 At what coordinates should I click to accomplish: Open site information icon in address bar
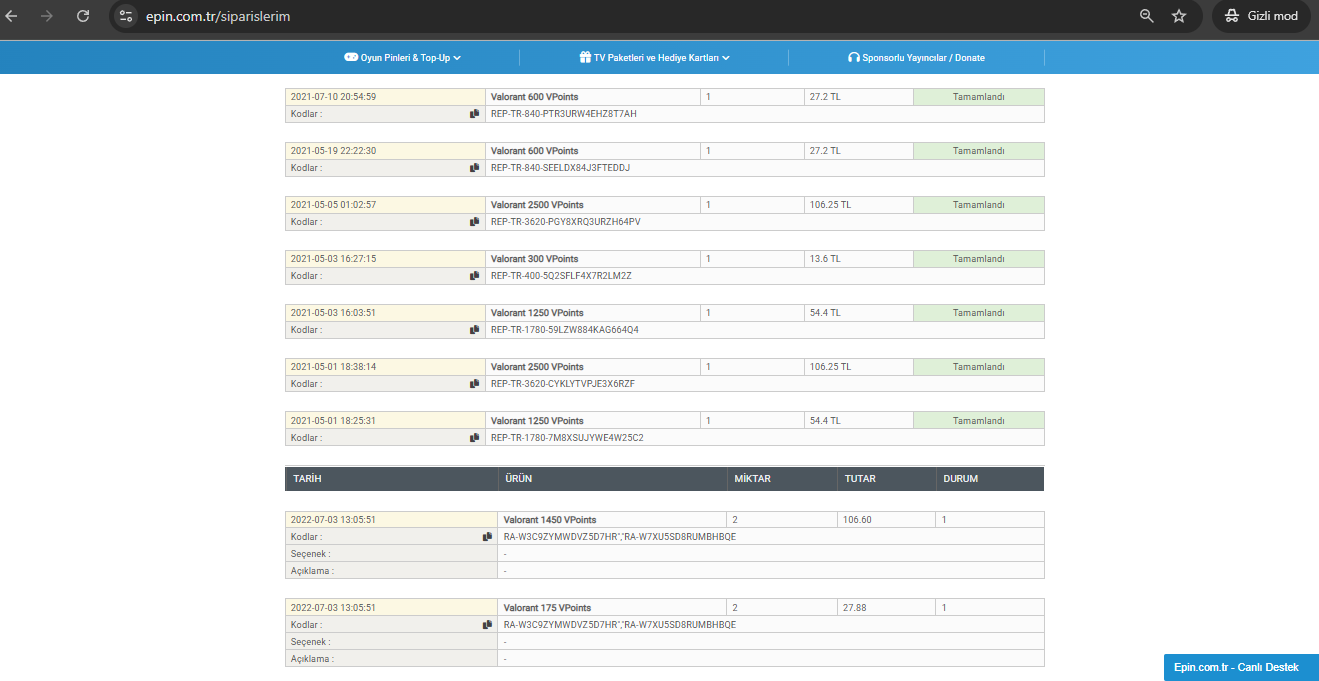(126, 16)
